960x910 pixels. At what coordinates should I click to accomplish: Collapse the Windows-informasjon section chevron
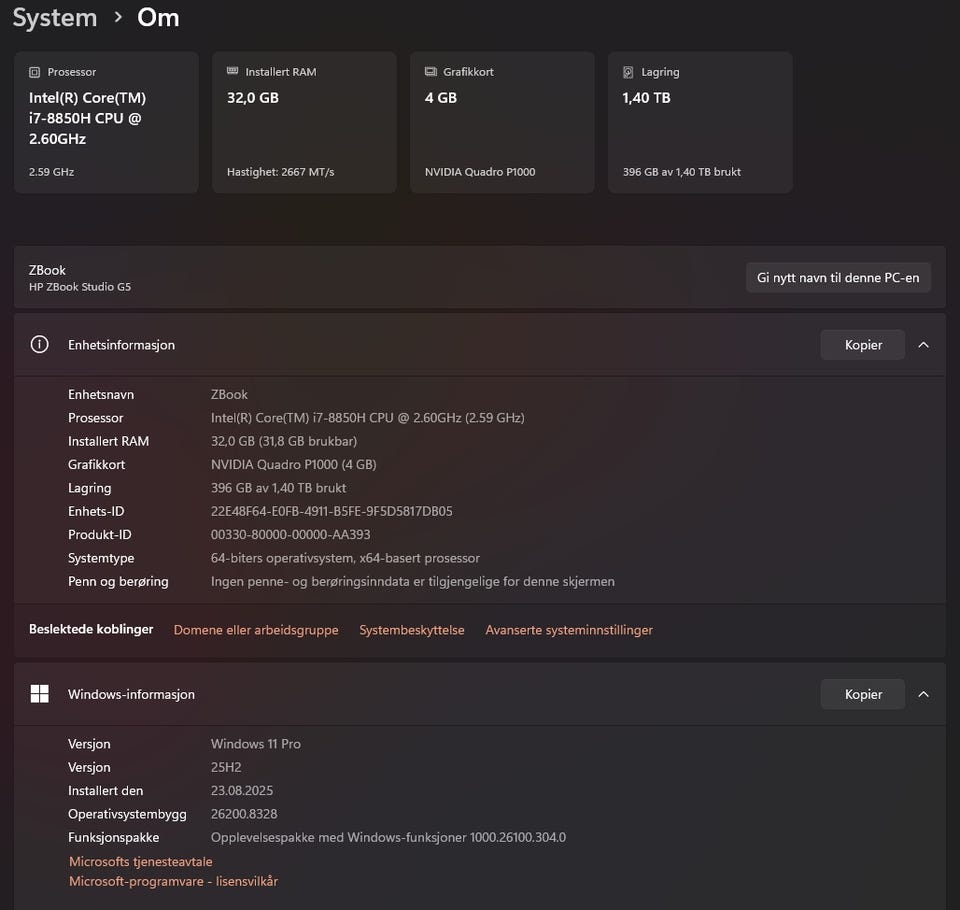(923, 694)
